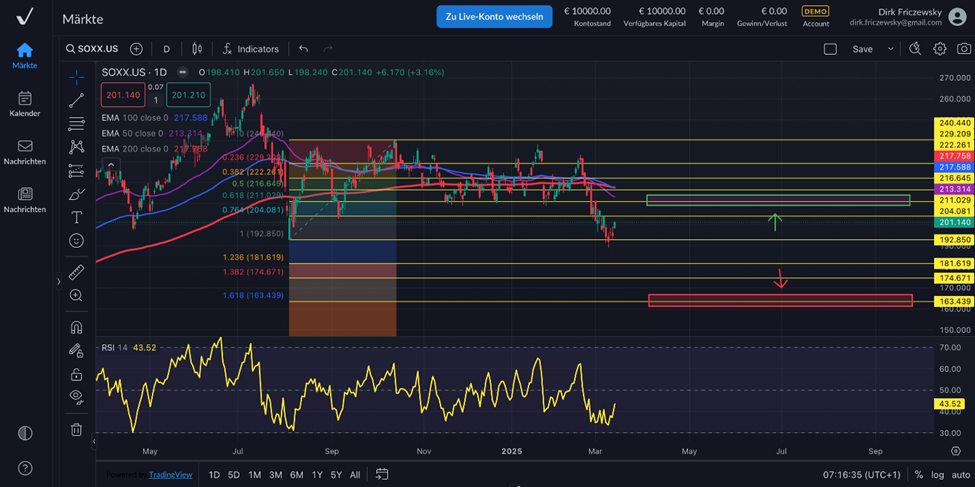Select the 6M time range tab

(296, 475)
